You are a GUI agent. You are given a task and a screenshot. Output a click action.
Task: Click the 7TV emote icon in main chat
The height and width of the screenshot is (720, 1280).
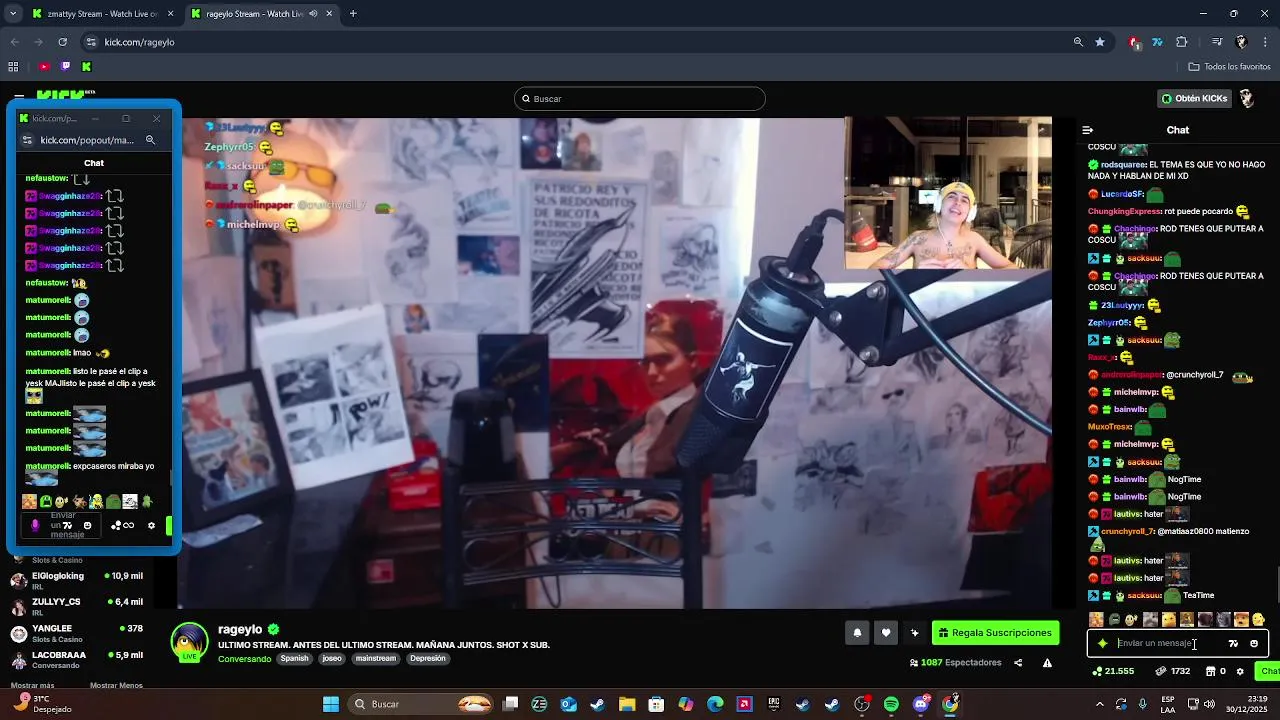[1233, 643]
